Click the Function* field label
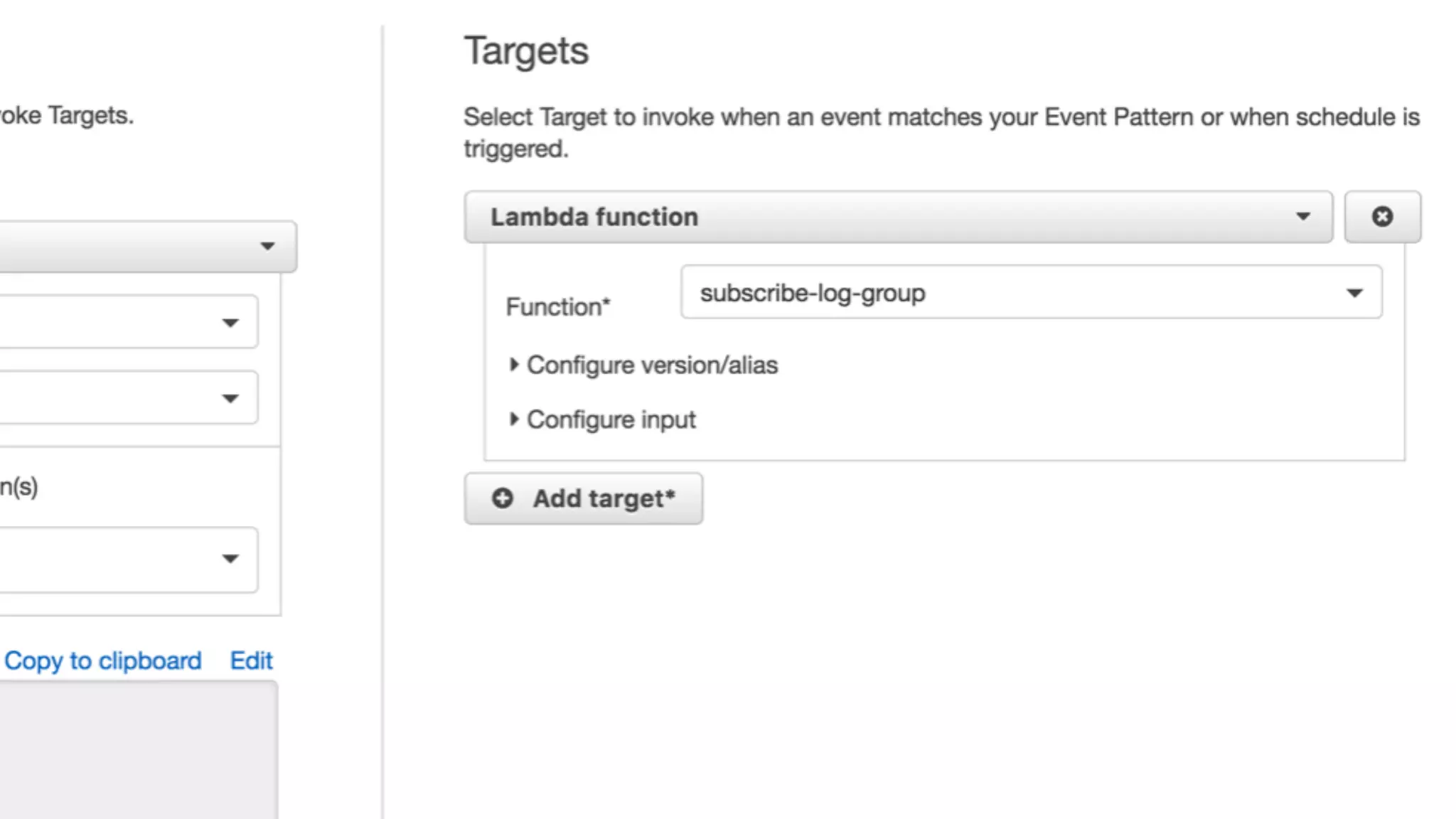Screen dimensions: 1456x819 click(557, 307)
